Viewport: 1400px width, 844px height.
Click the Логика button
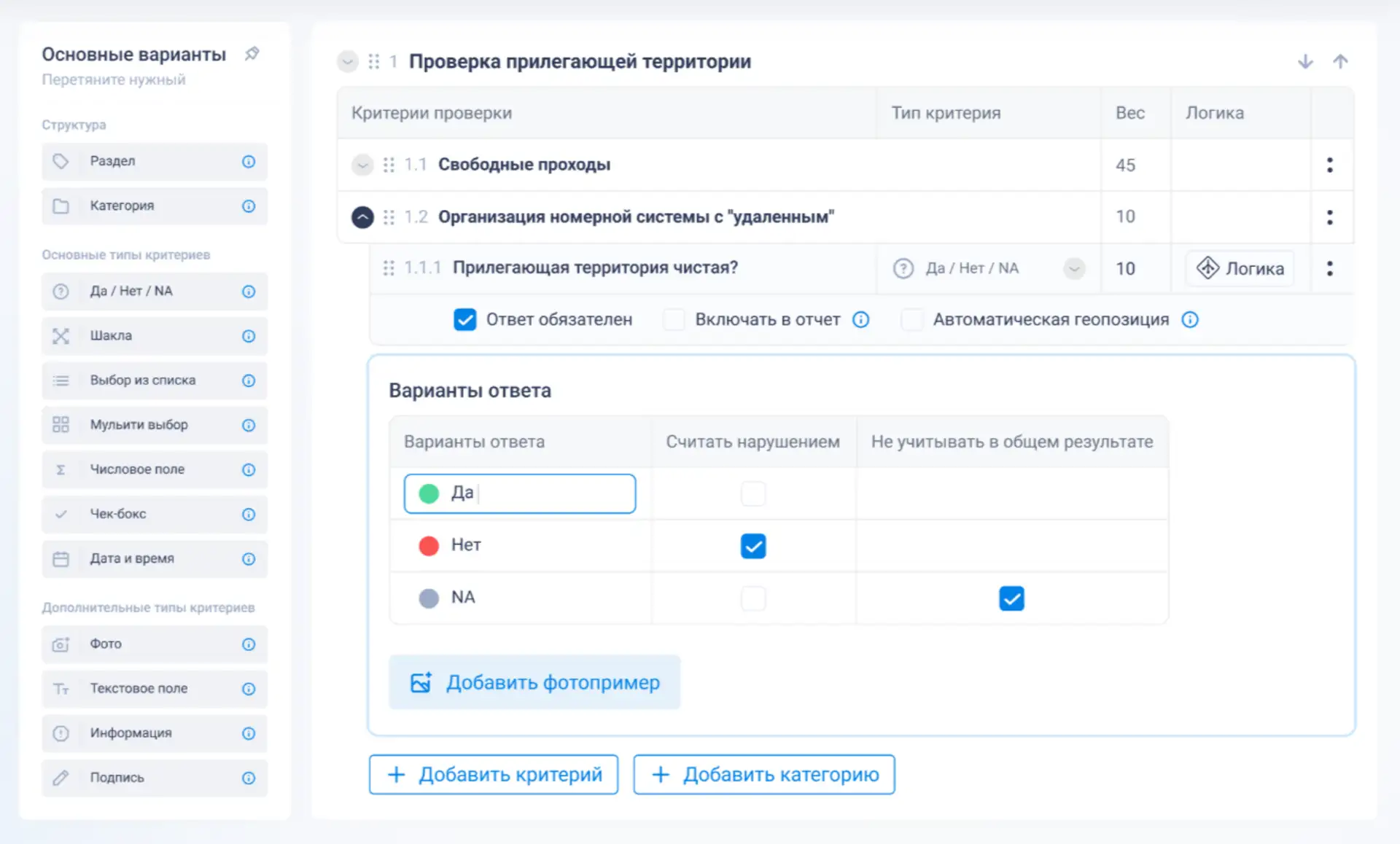(1240, 268)
